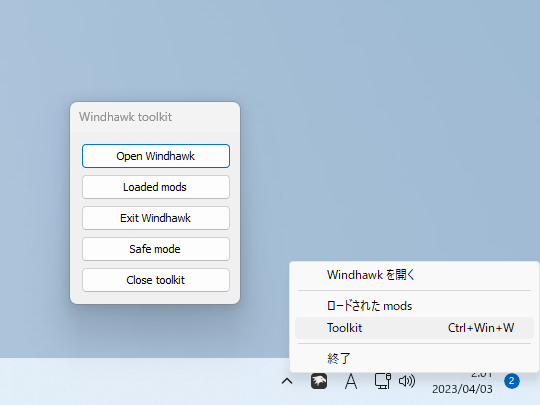Close the toolkit with its button

(x=156, y=280)
